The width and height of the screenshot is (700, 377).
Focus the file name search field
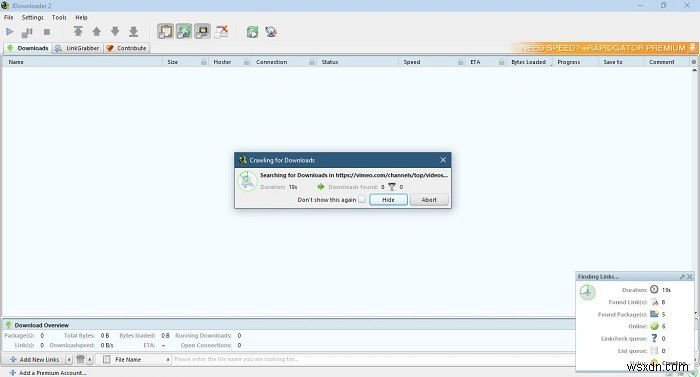click(x=373, y=359)
